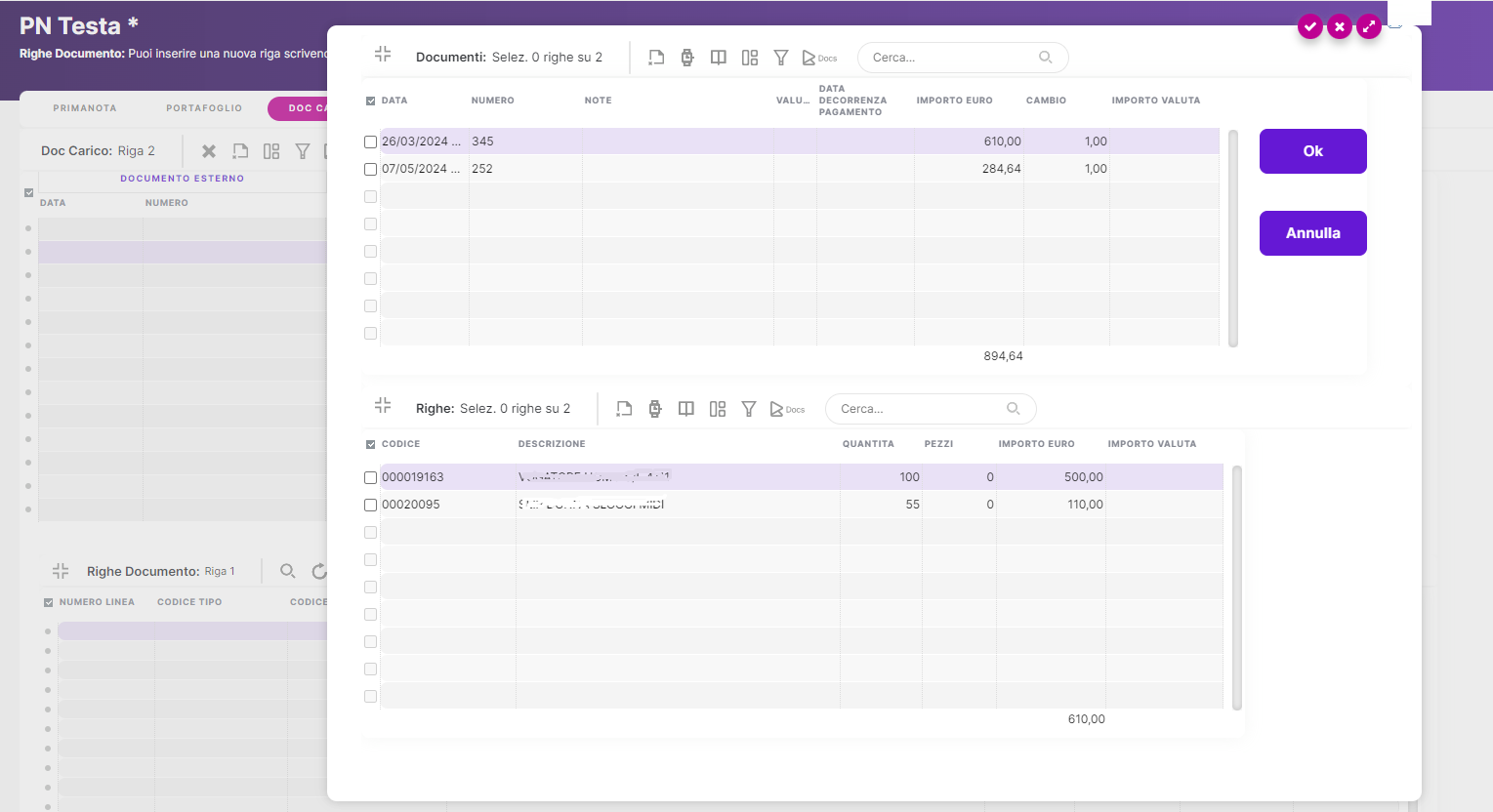Tick the checkbox for document 252
The width and height of the screenshot is (1493, 812).
pos(370,169)
